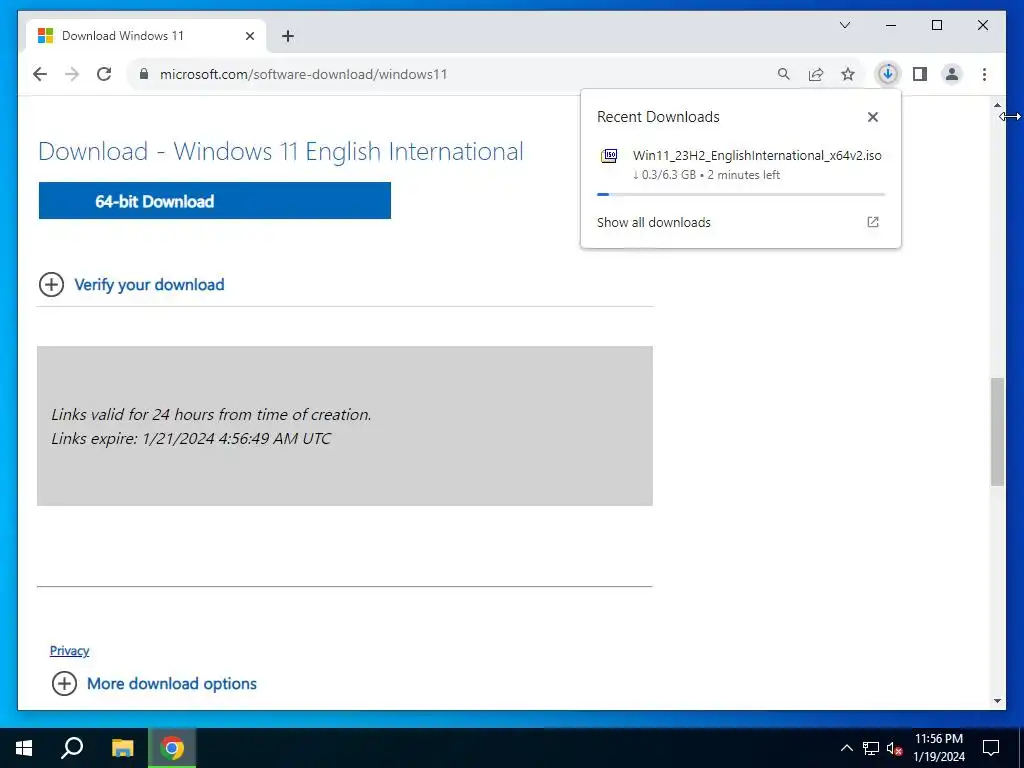
Task: Click the scrollbar down arrow
Action: click(997, 701)
